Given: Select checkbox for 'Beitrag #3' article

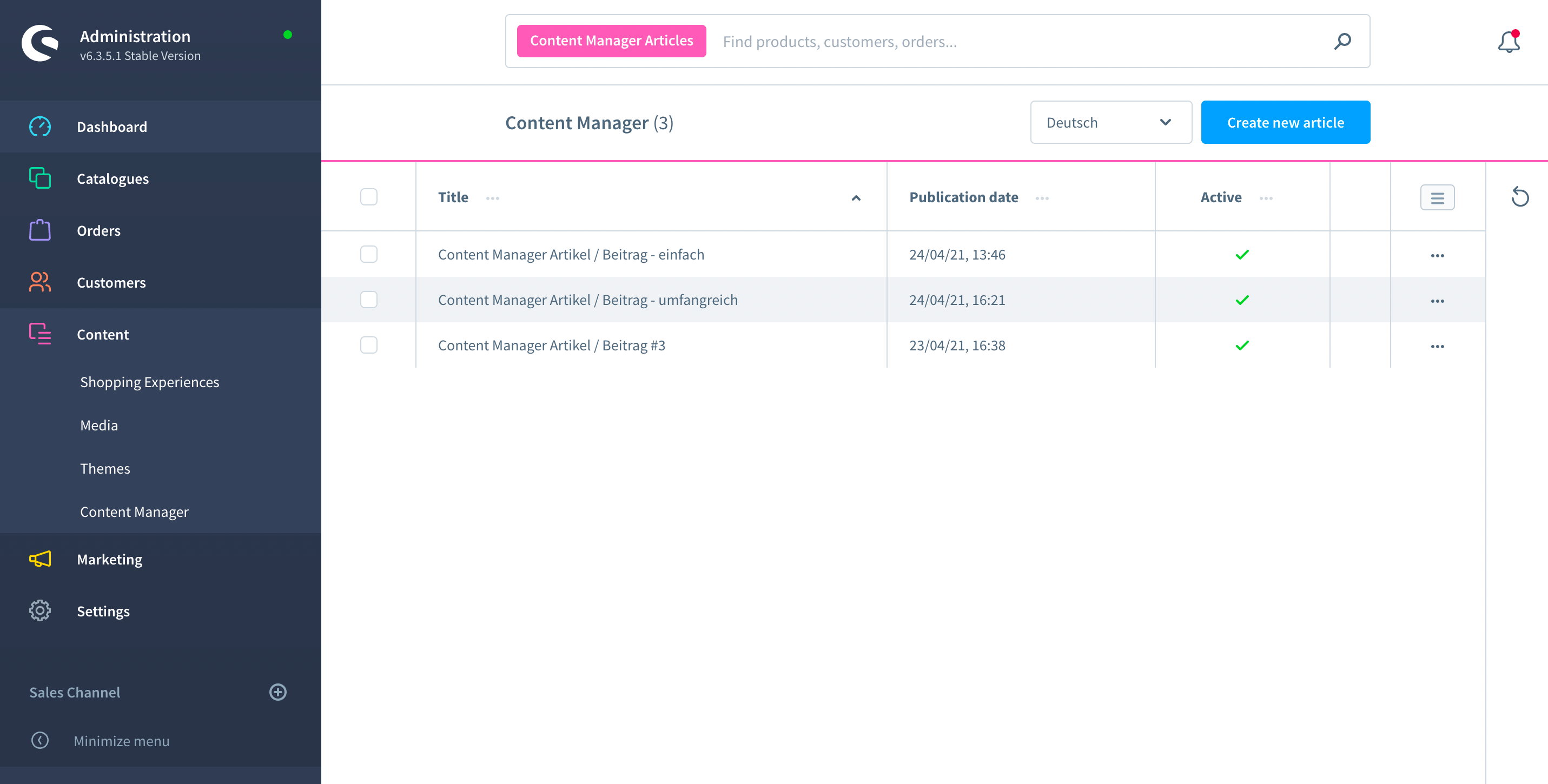Looking at the screenshot, I should pyautogui.click(x=368, y=345).
